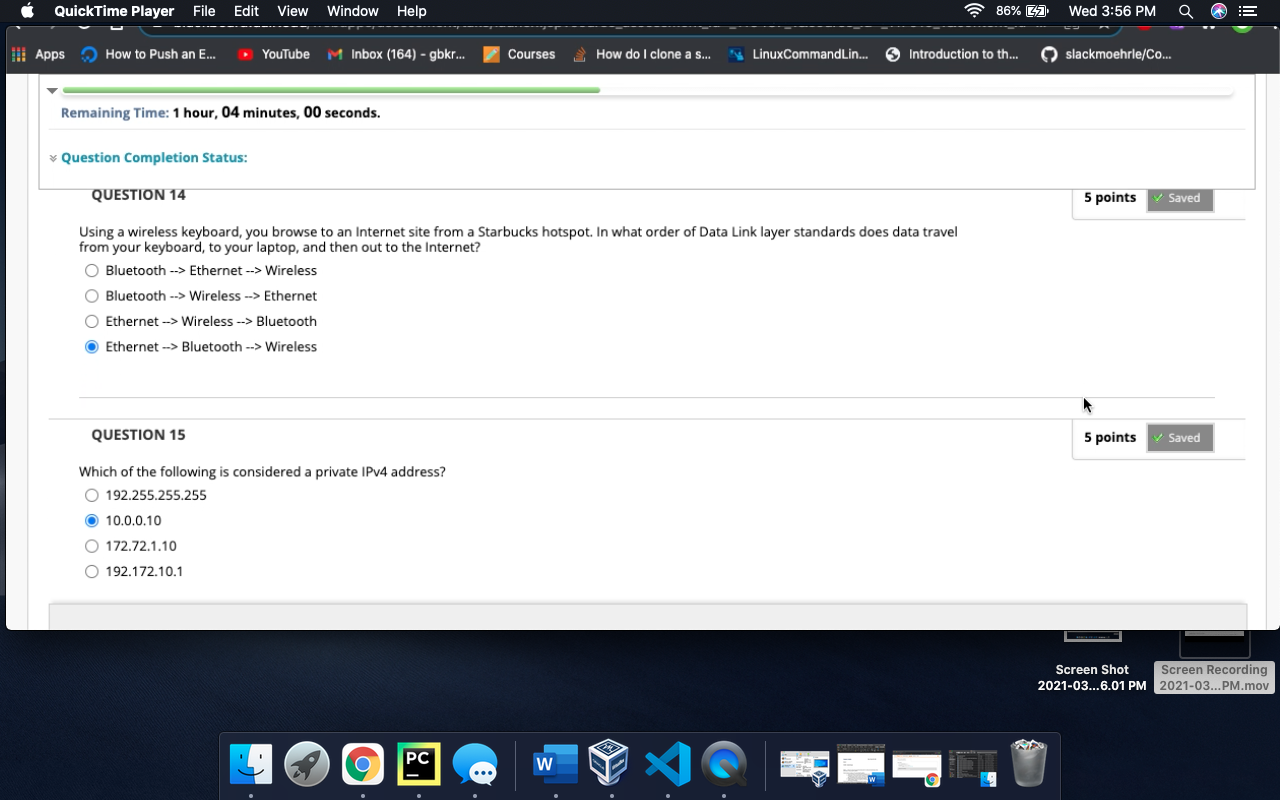This screenshot has height=800, width=1280.
Task: Select Bluetooth --> Ethernet --> Wireless answer
Action: click(92, 270)
